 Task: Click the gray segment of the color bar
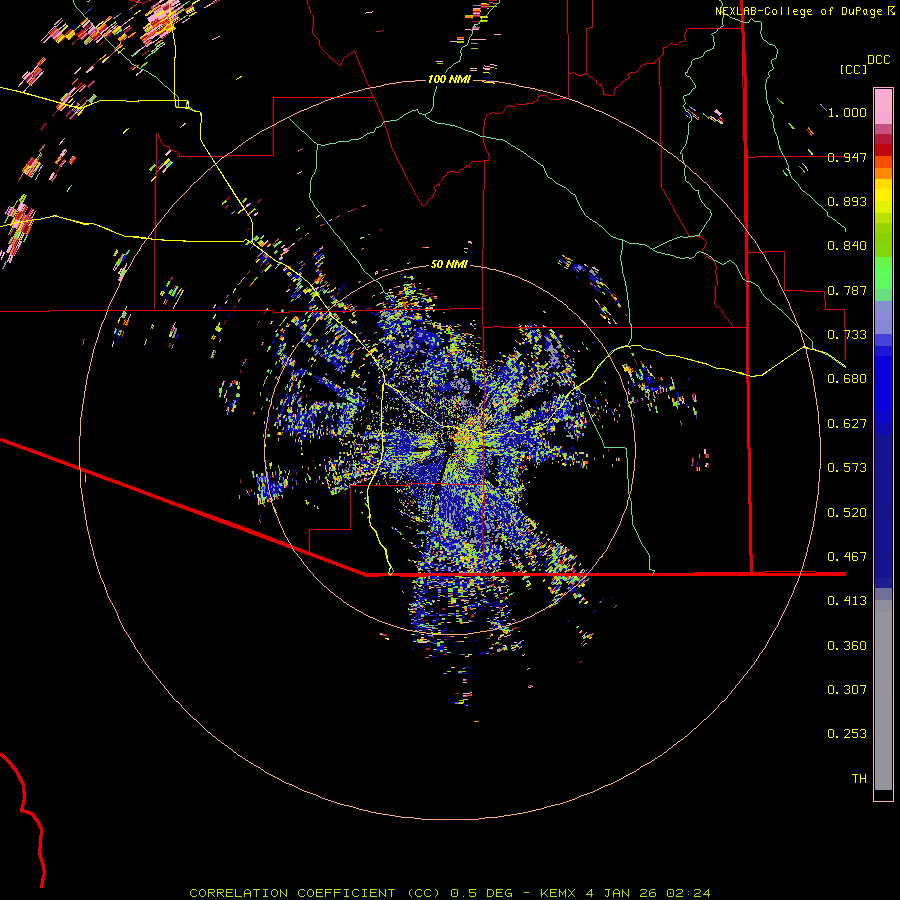(x=883, y=695)
